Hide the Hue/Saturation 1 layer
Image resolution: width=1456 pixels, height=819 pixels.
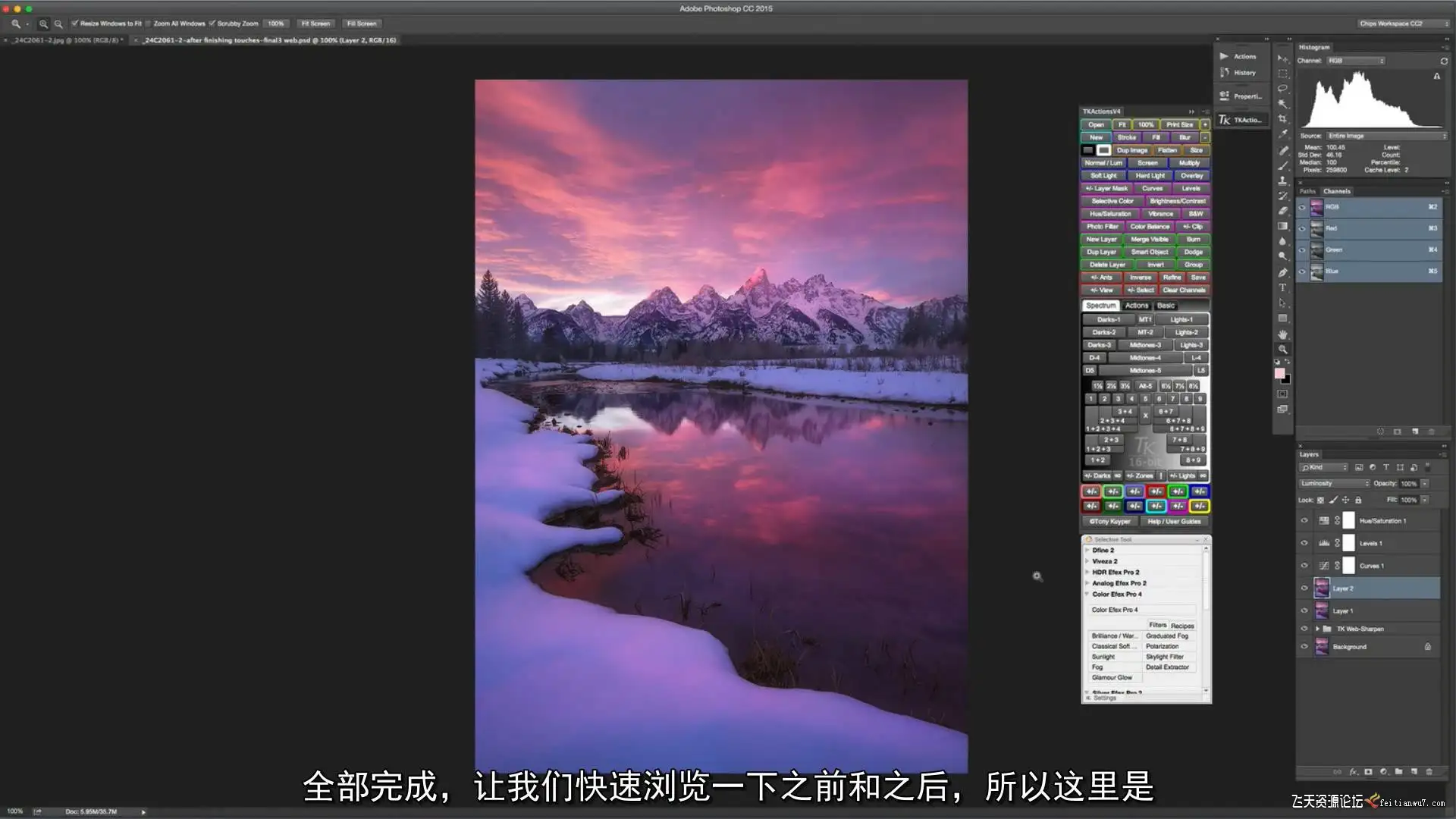pos(1304,521)
